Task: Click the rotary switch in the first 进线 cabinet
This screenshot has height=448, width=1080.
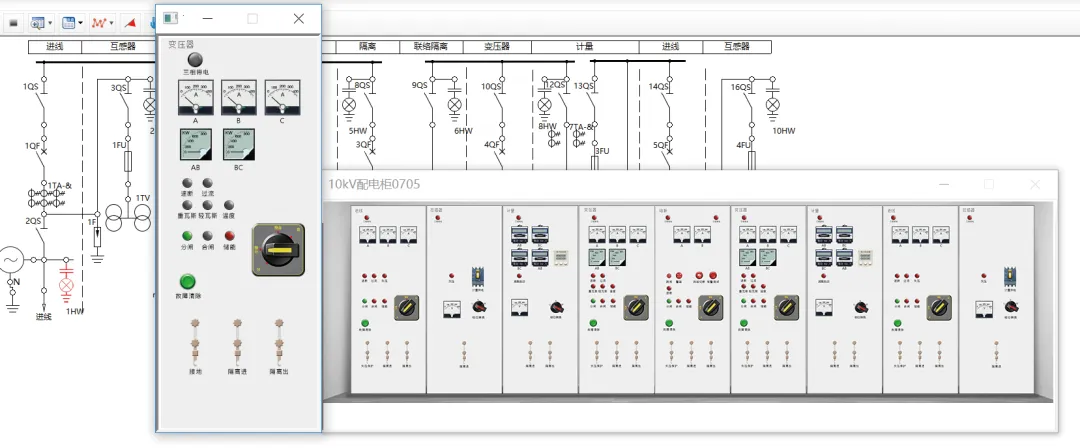Action: click(x=406, y=308)
